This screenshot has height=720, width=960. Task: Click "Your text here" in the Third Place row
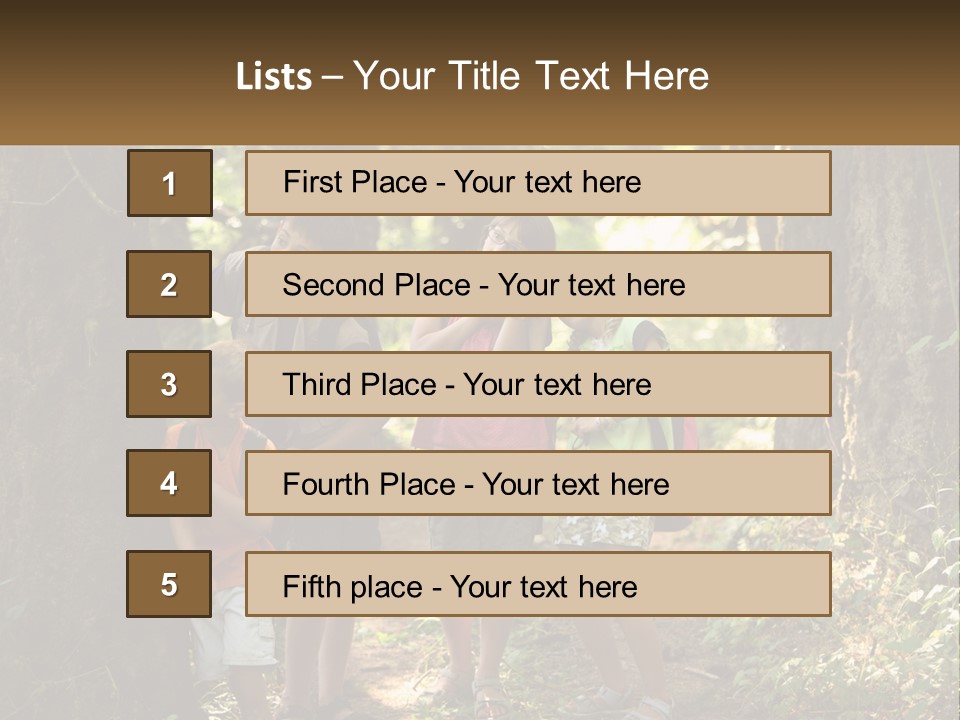[557, 385]
